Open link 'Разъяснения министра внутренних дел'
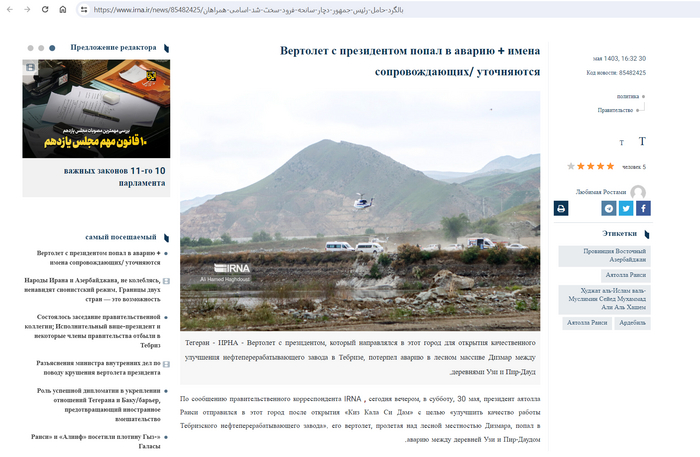 (x=98, y=368)
